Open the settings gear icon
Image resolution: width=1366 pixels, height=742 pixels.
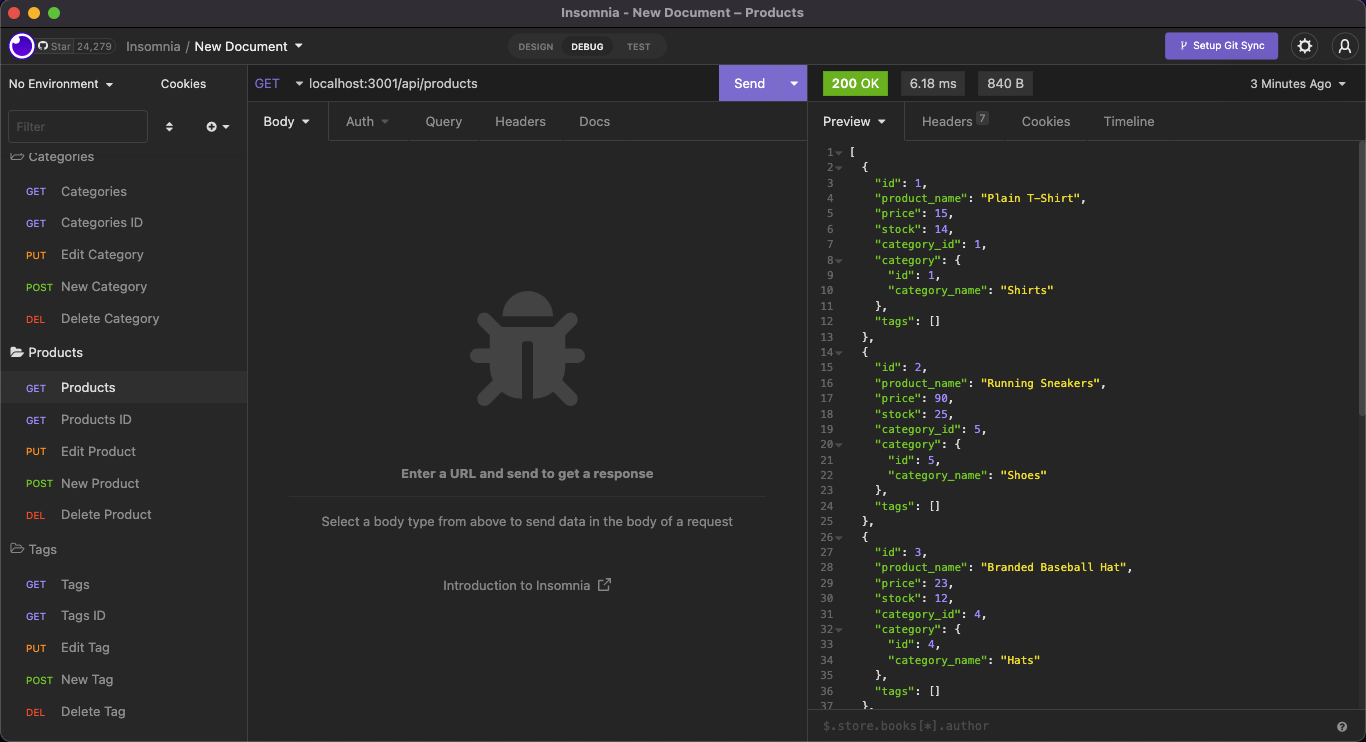[1304, 46]
